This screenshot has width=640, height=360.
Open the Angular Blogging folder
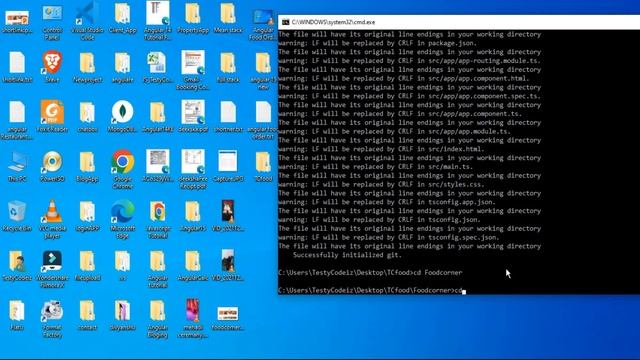pos(158,318)
